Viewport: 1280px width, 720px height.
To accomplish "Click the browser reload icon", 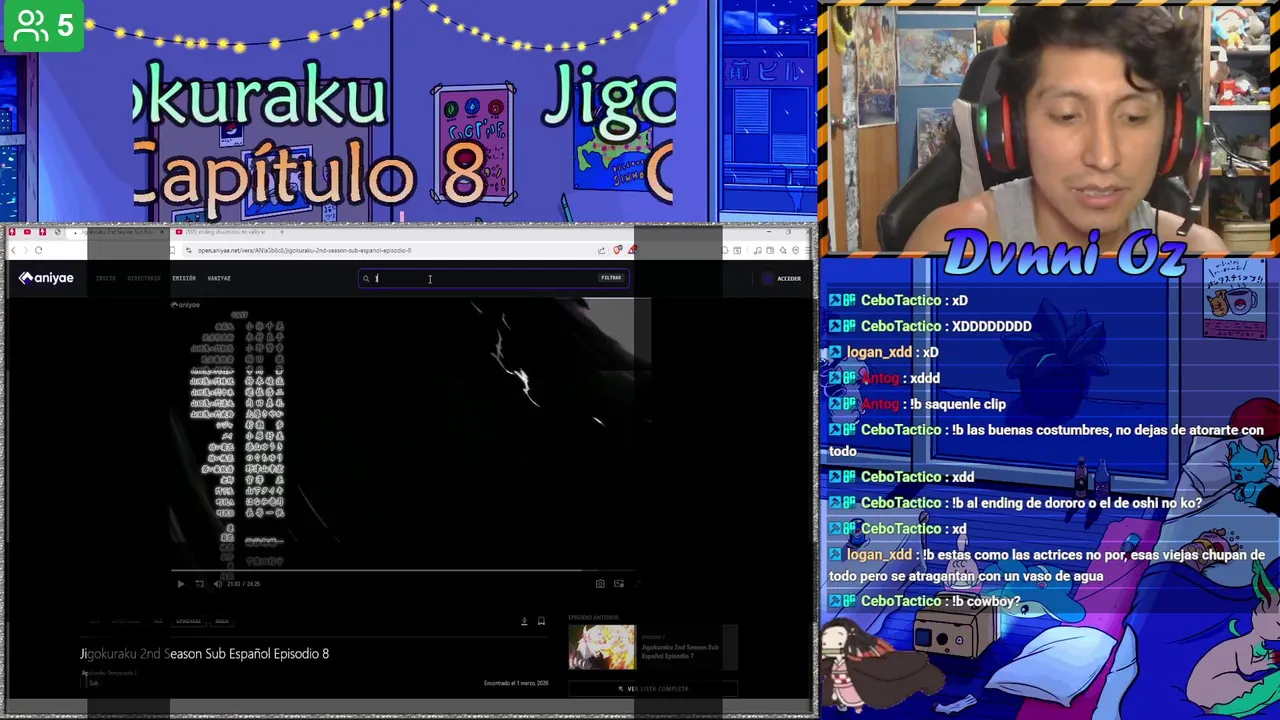I will (38, 250).
